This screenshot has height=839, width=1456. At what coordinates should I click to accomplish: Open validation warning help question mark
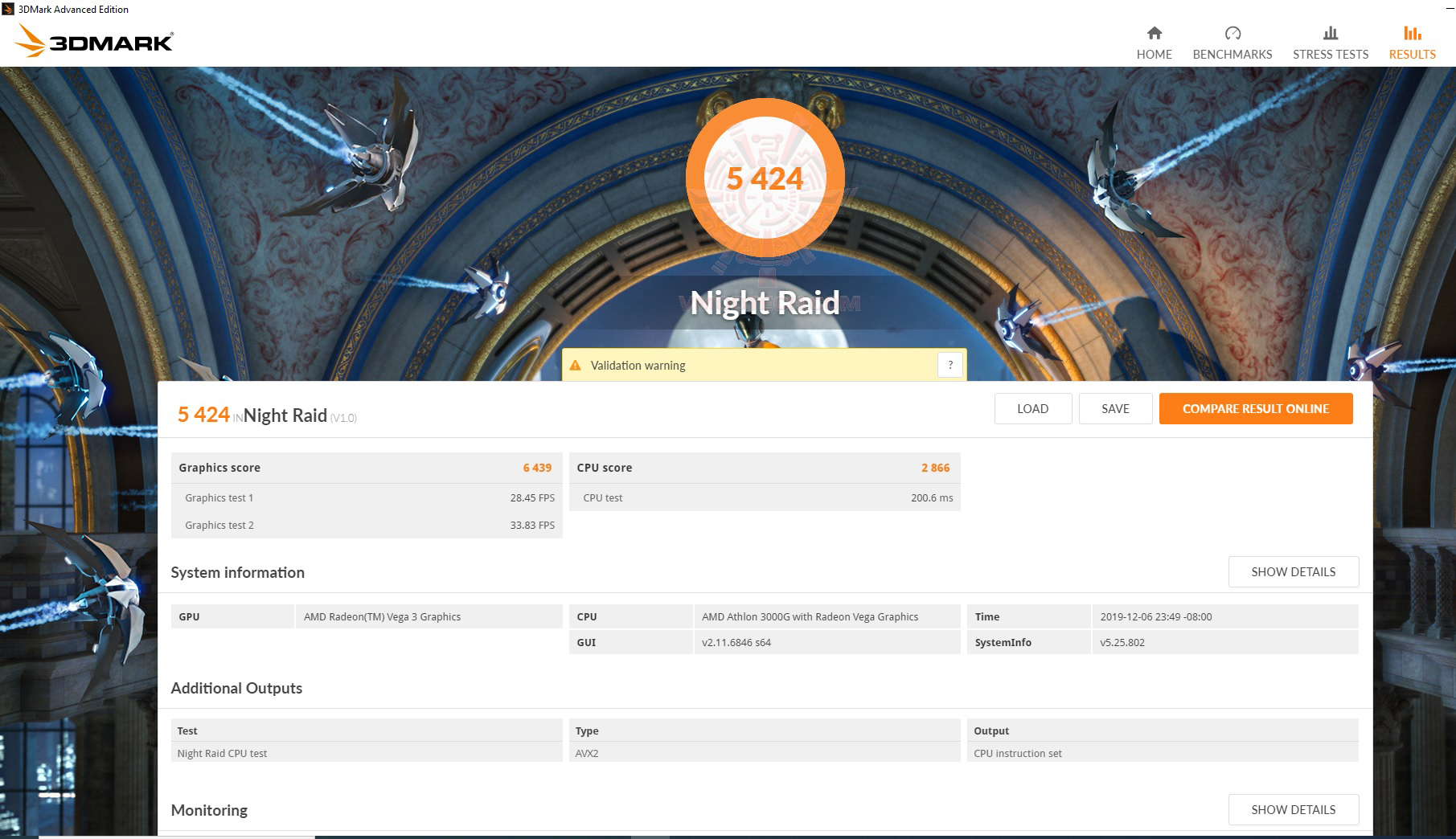950,365
